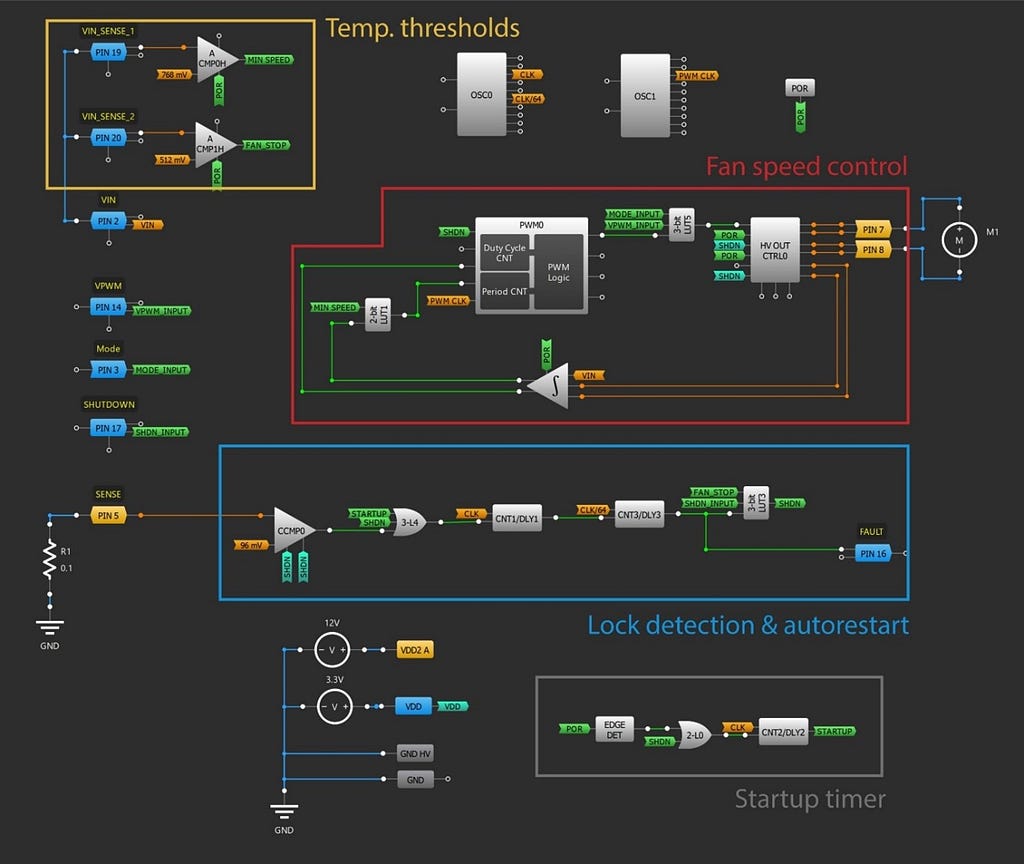The height and width of the screenshot is (864, 1024).
Task: Click the integrator block below PWM0
Action: (549, 386)
